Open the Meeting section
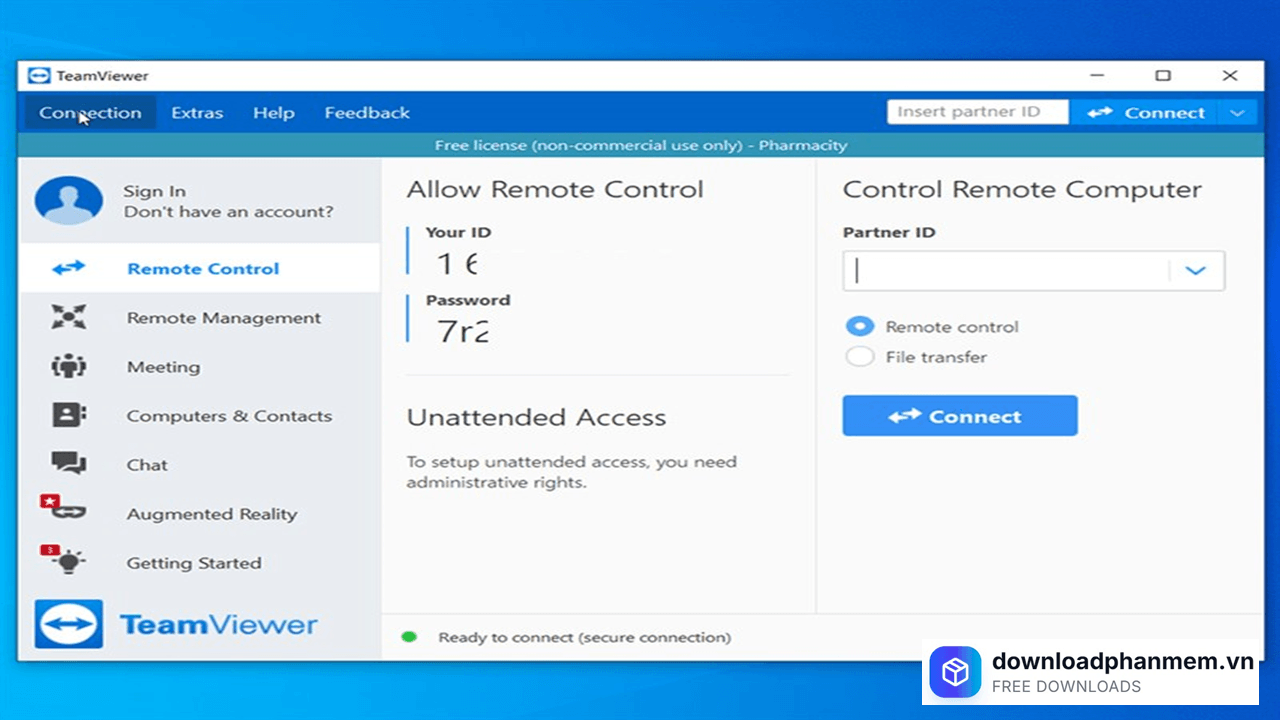The height and width of the screenshot is (720, 1280). (163, 367)
